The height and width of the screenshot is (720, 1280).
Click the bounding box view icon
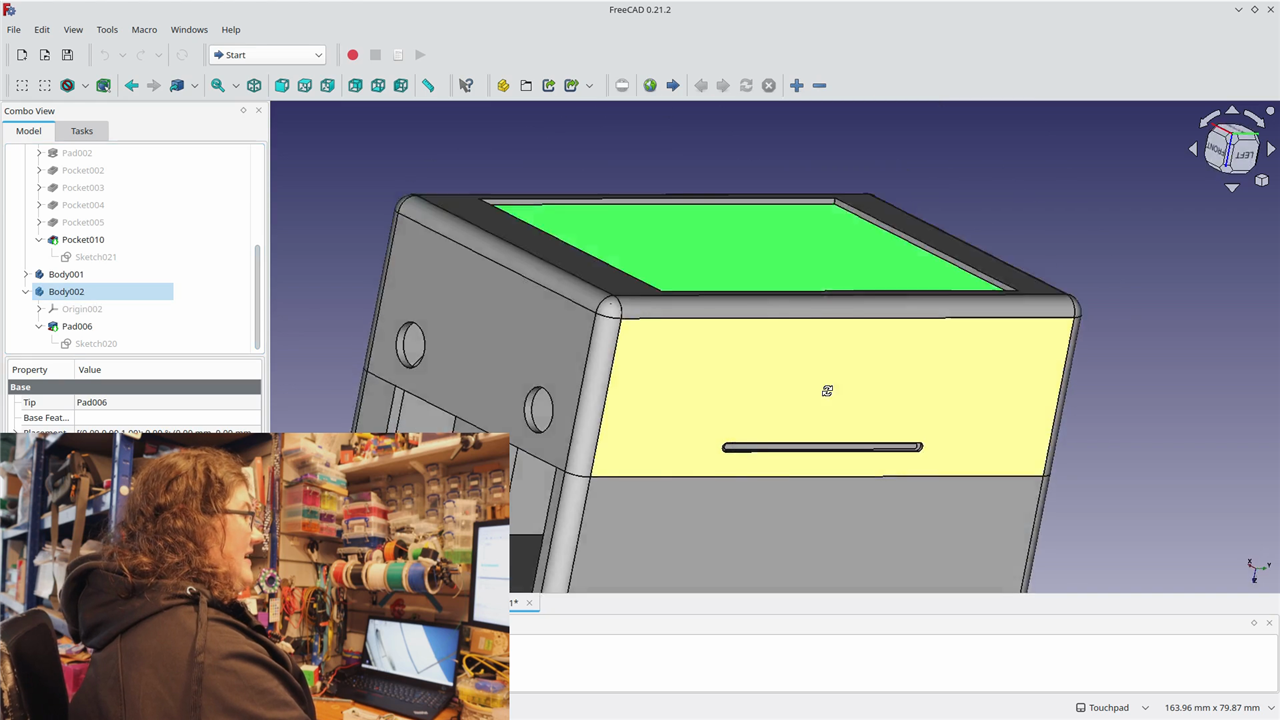point(103,86)
